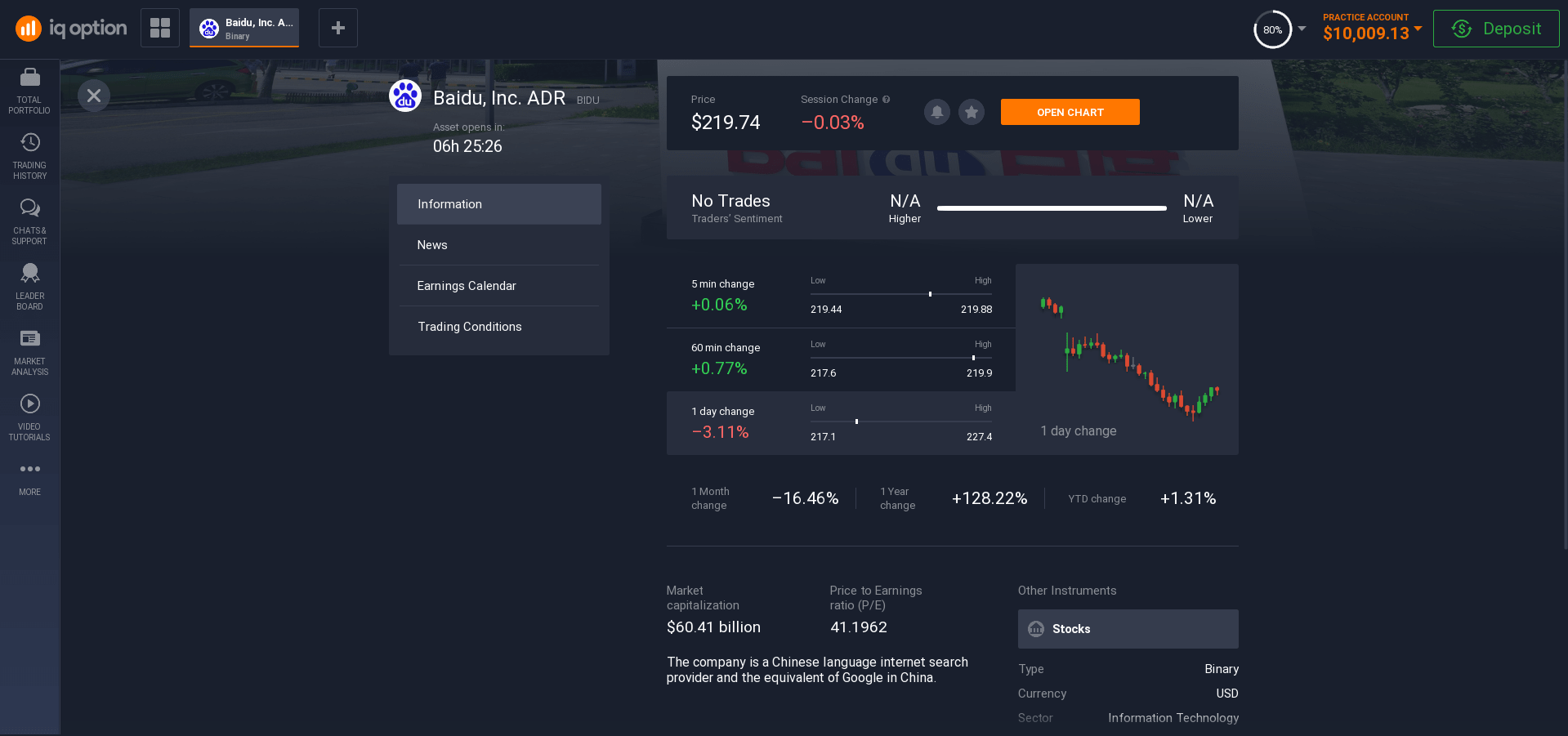The image size is (1568, 736).
Task: Click the USD currency value
Action: pyautogui.click(x=1227, y=694)
